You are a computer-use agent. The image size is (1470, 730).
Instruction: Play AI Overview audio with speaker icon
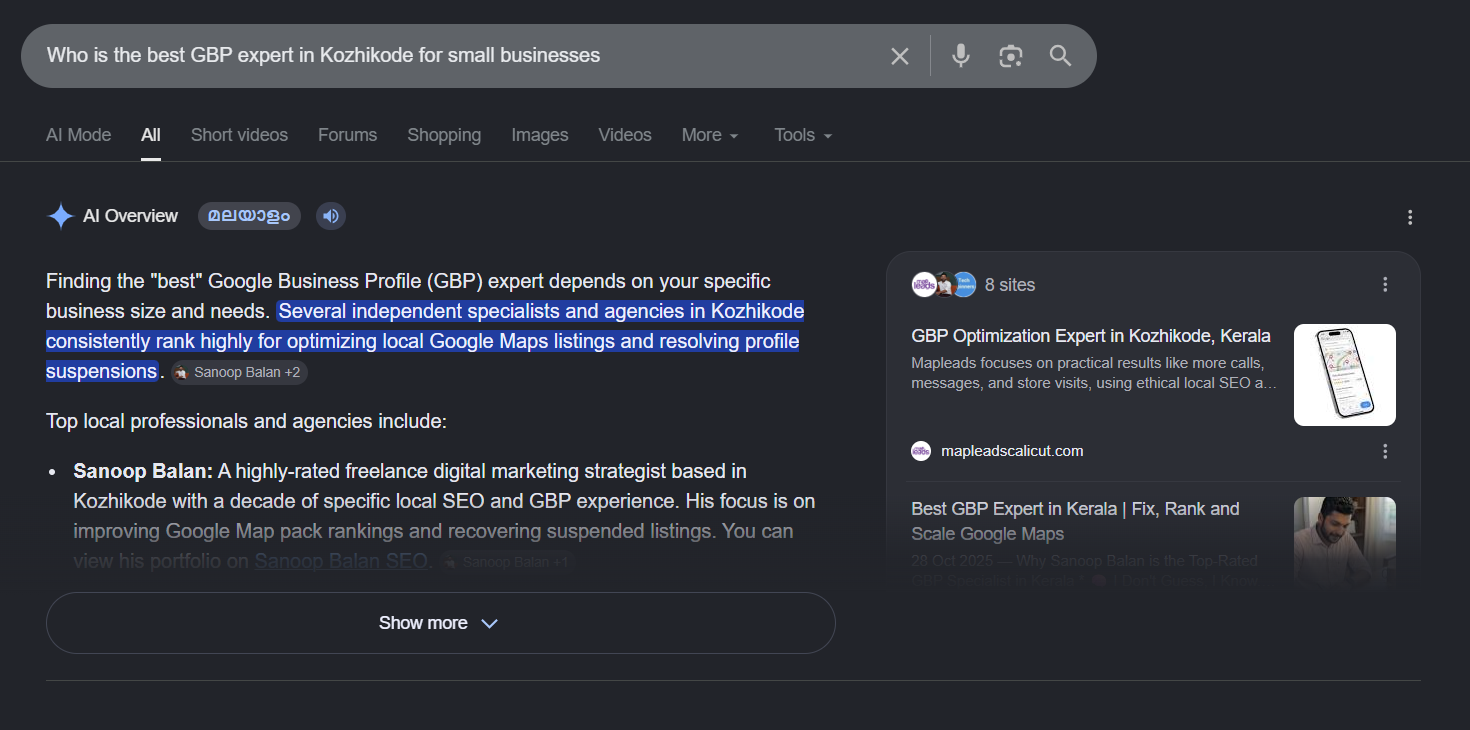(331, 216)
